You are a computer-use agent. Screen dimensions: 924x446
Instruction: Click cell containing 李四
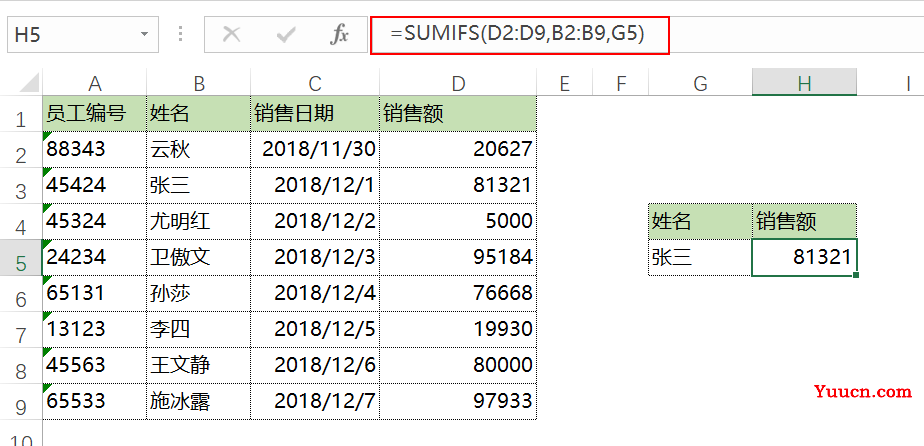(199, 329)
